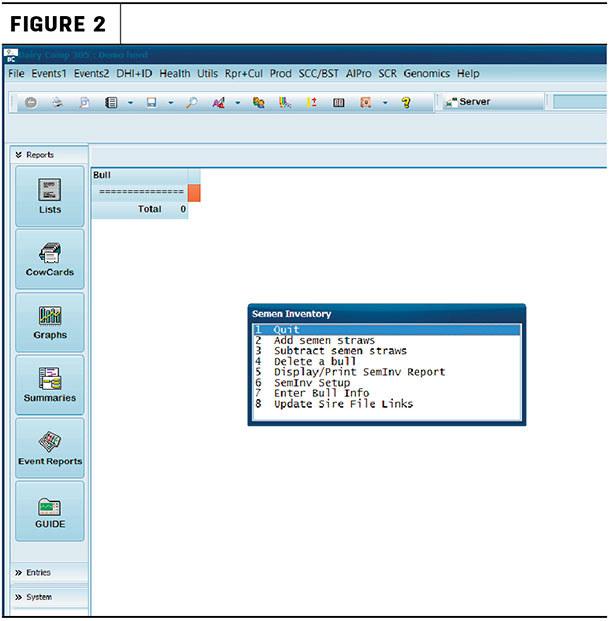Click the Bull column header
Viewport: 610px width, 621px height.
tap(140, 175)
